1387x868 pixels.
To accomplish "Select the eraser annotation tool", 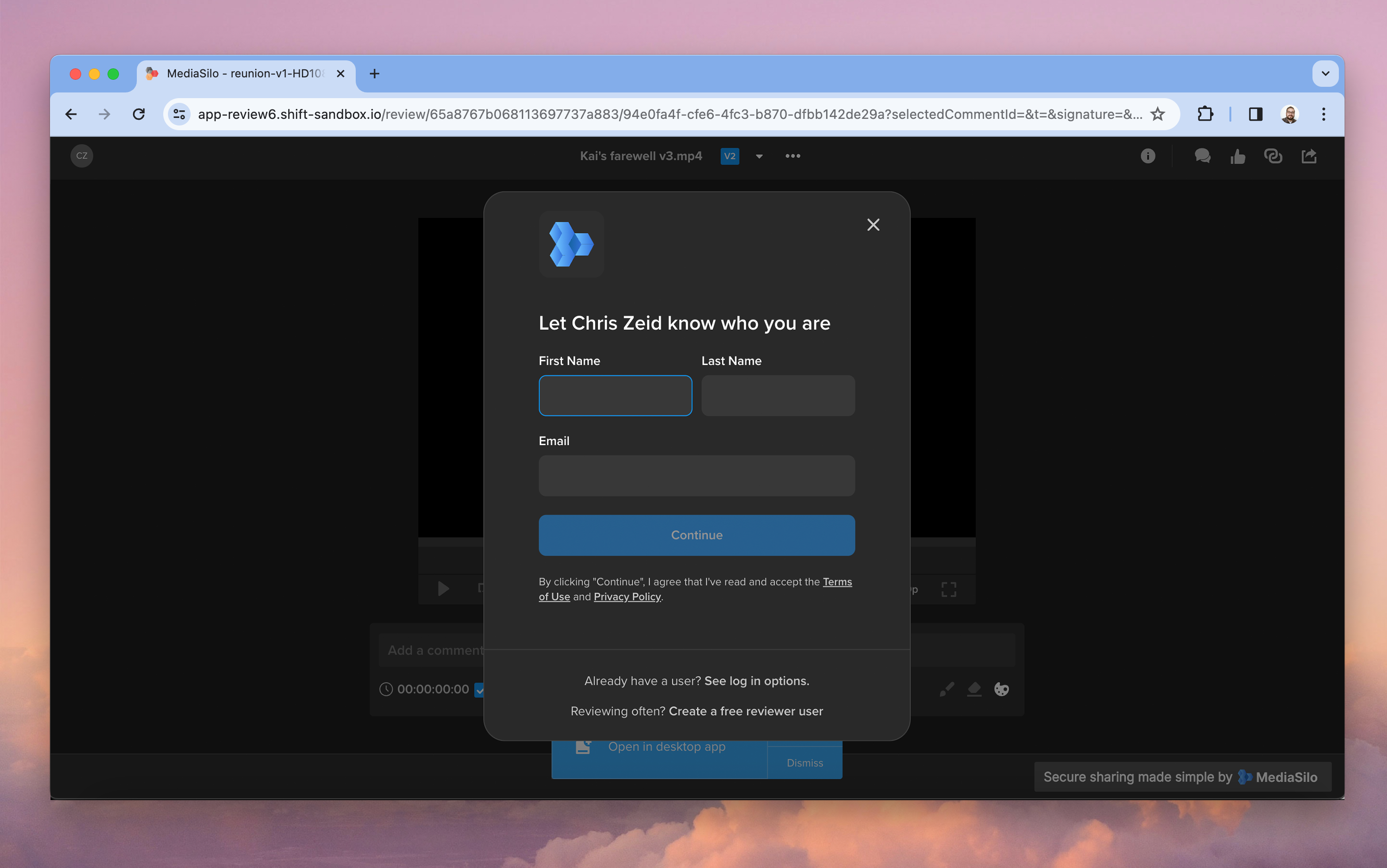I will 974,689.
